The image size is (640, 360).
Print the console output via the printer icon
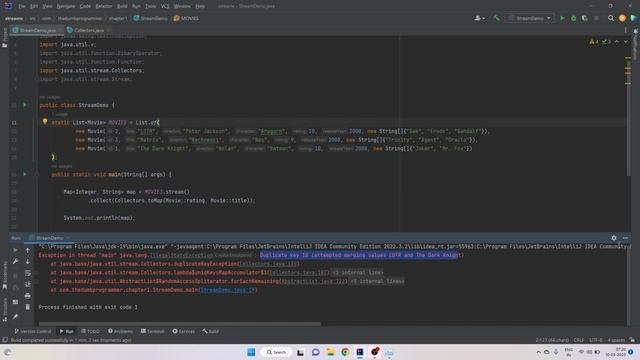click(x=28, y=296)
